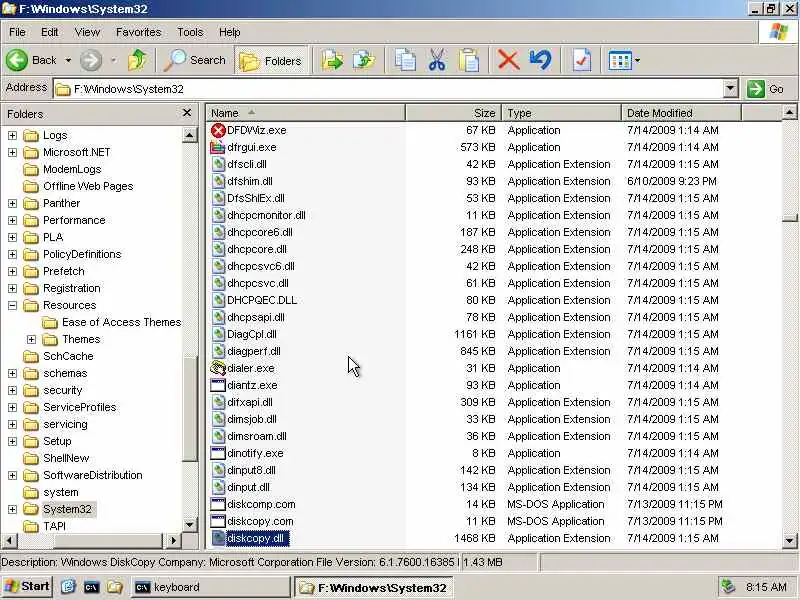Sort by the Date Modified column header

681,113
